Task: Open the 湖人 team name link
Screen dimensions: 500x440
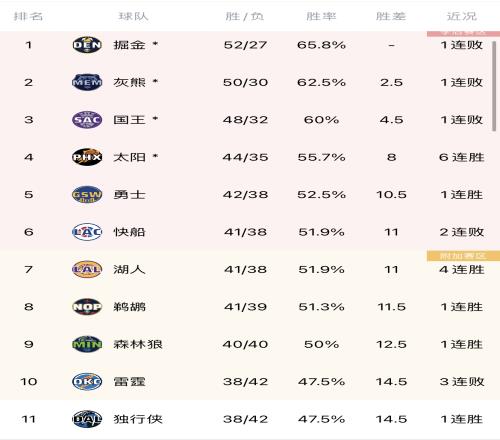Action: 129,269
